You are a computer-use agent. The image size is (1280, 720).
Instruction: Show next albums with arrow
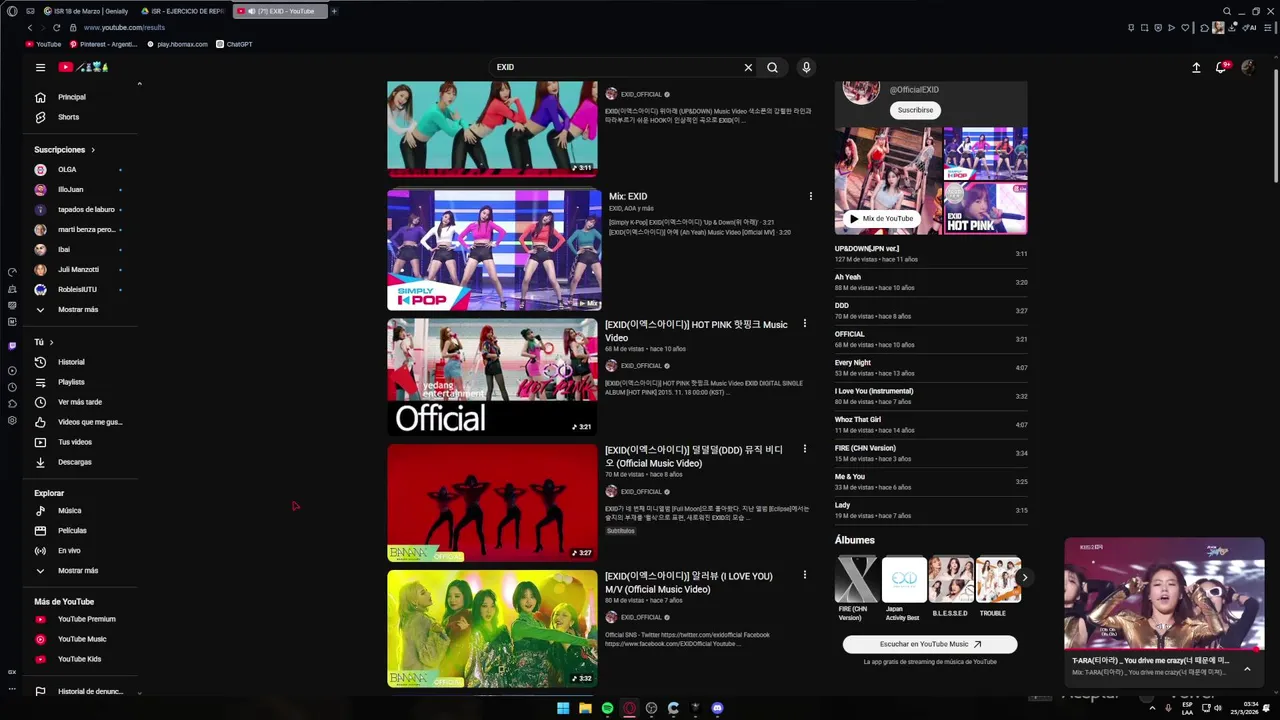click(x=1024, y=577)
